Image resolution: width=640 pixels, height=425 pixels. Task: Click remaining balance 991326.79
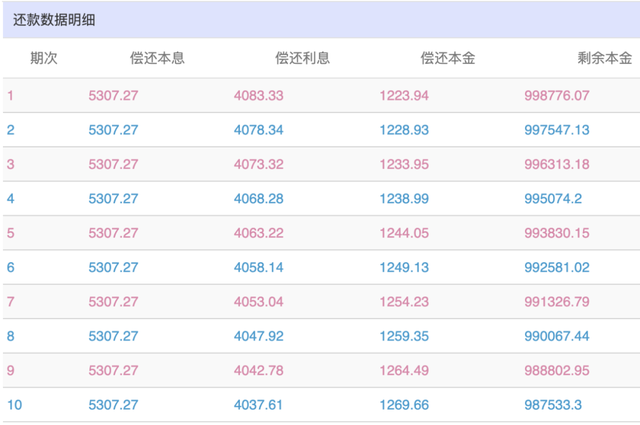coord(557,301)
